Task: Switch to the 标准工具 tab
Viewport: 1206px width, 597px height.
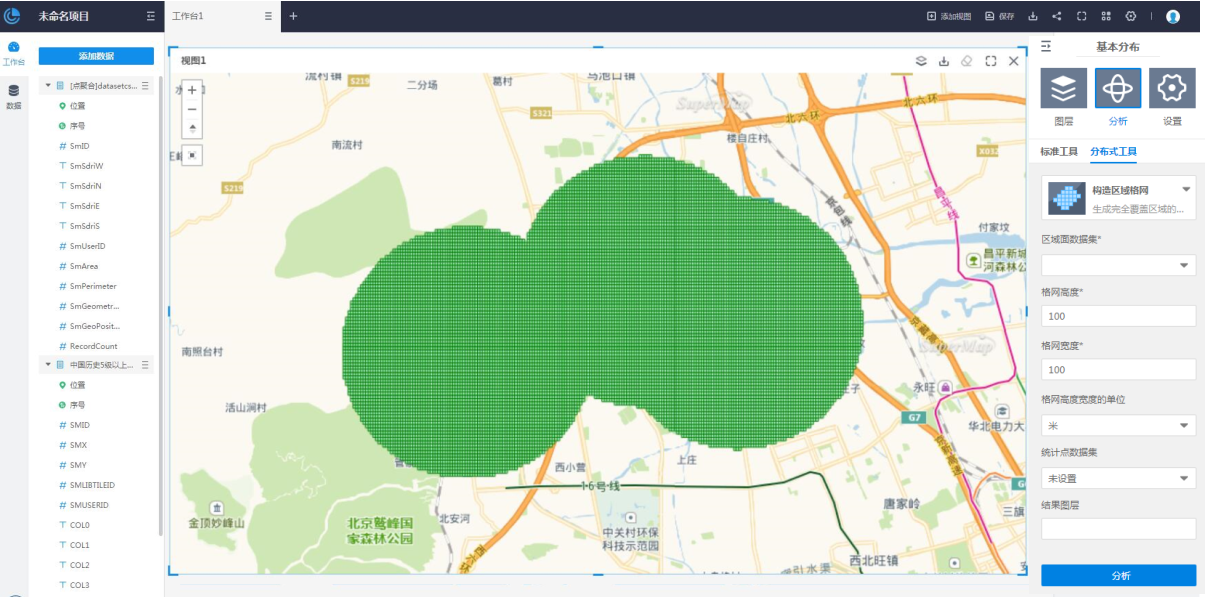Action: tap(1059, 152)
